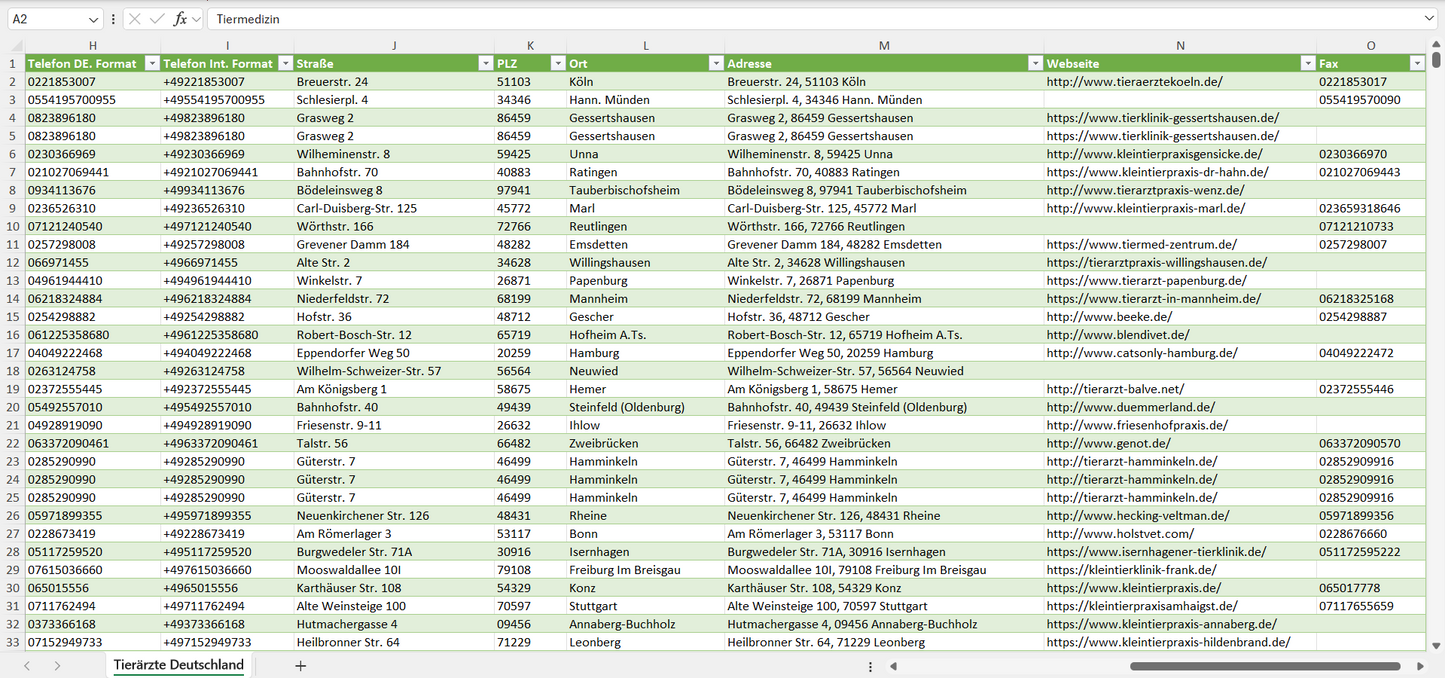Viewport: 1445px width, 678px height.
Task: Click the formula bar input showing Tiermedizin
Action: 815,19
